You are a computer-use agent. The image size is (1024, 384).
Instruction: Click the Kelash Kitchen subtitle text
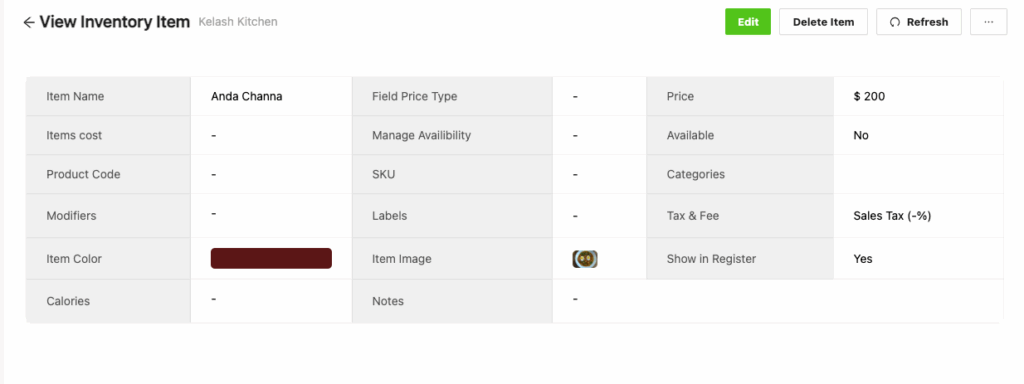[238, 22]
